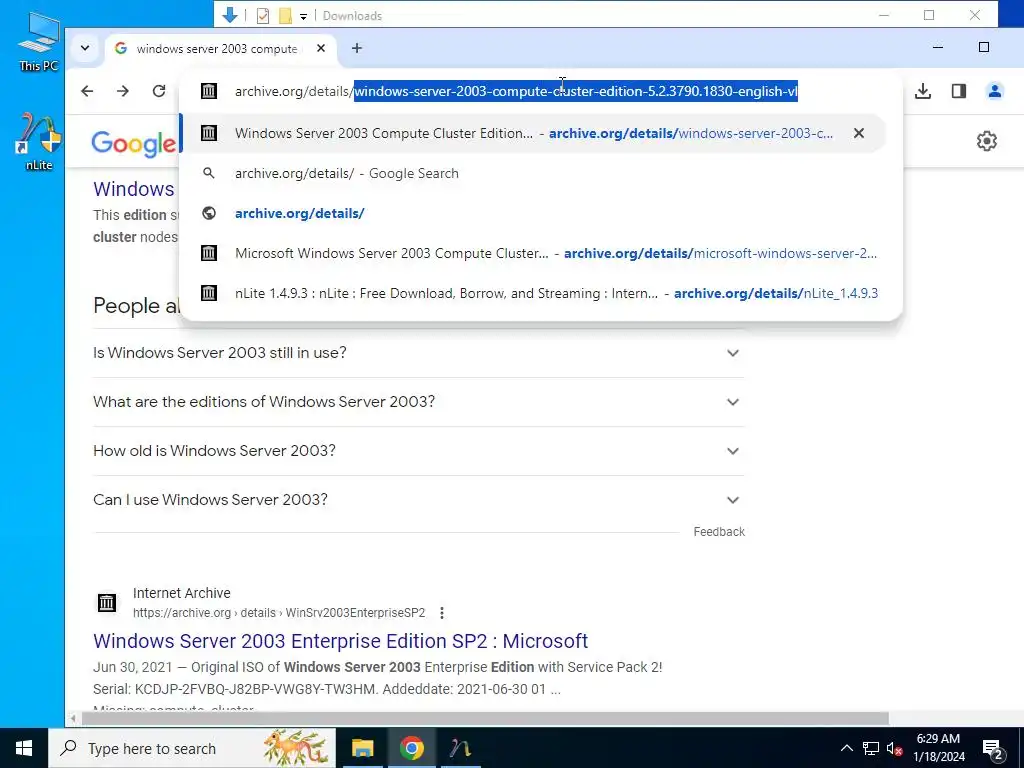Toggle the Chrome side panel
This screenshot has width=1024, height=768.
(x=959, y=91)
